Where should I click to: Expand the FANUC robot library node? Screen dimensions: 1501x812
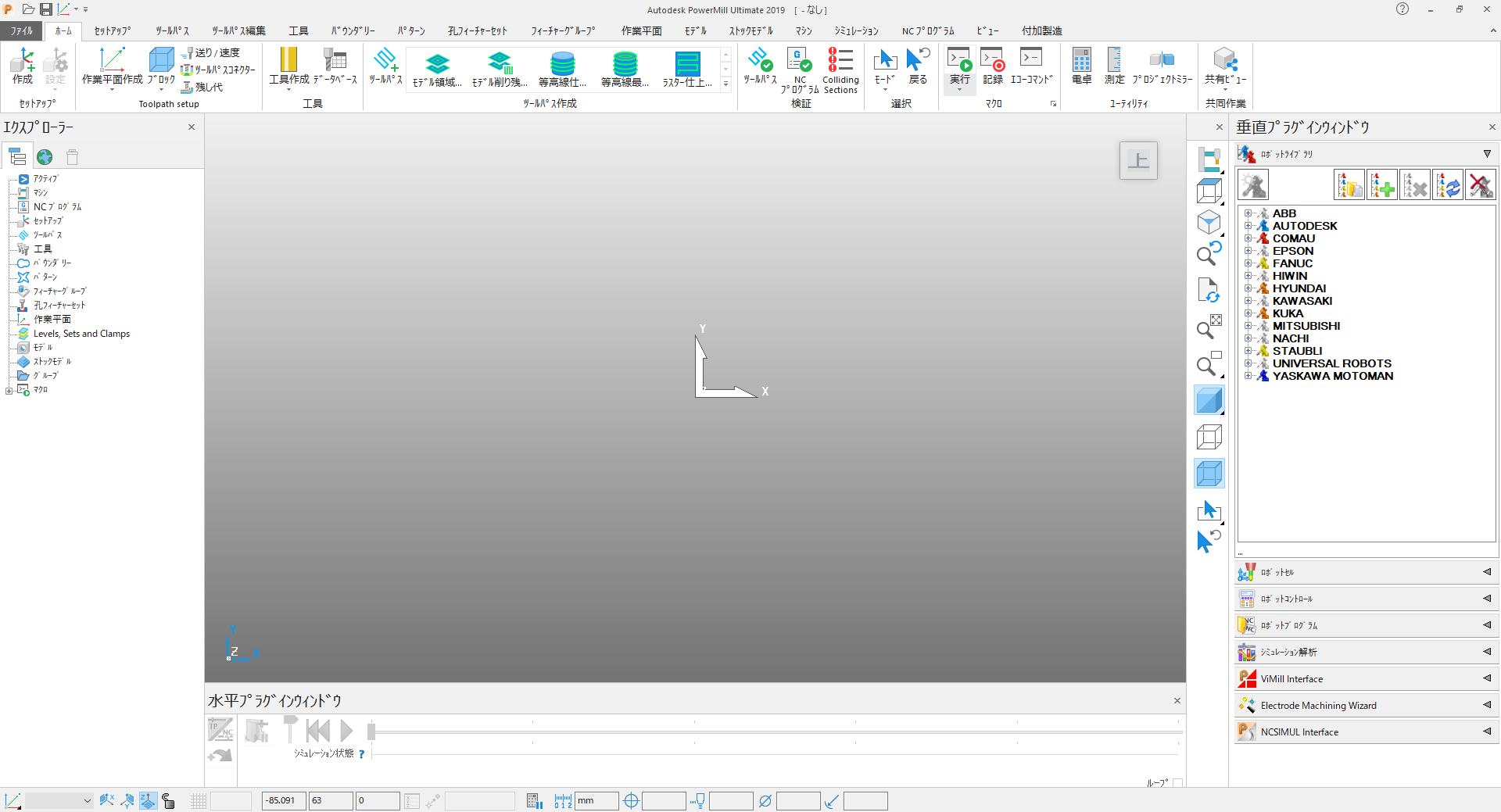1248,263
